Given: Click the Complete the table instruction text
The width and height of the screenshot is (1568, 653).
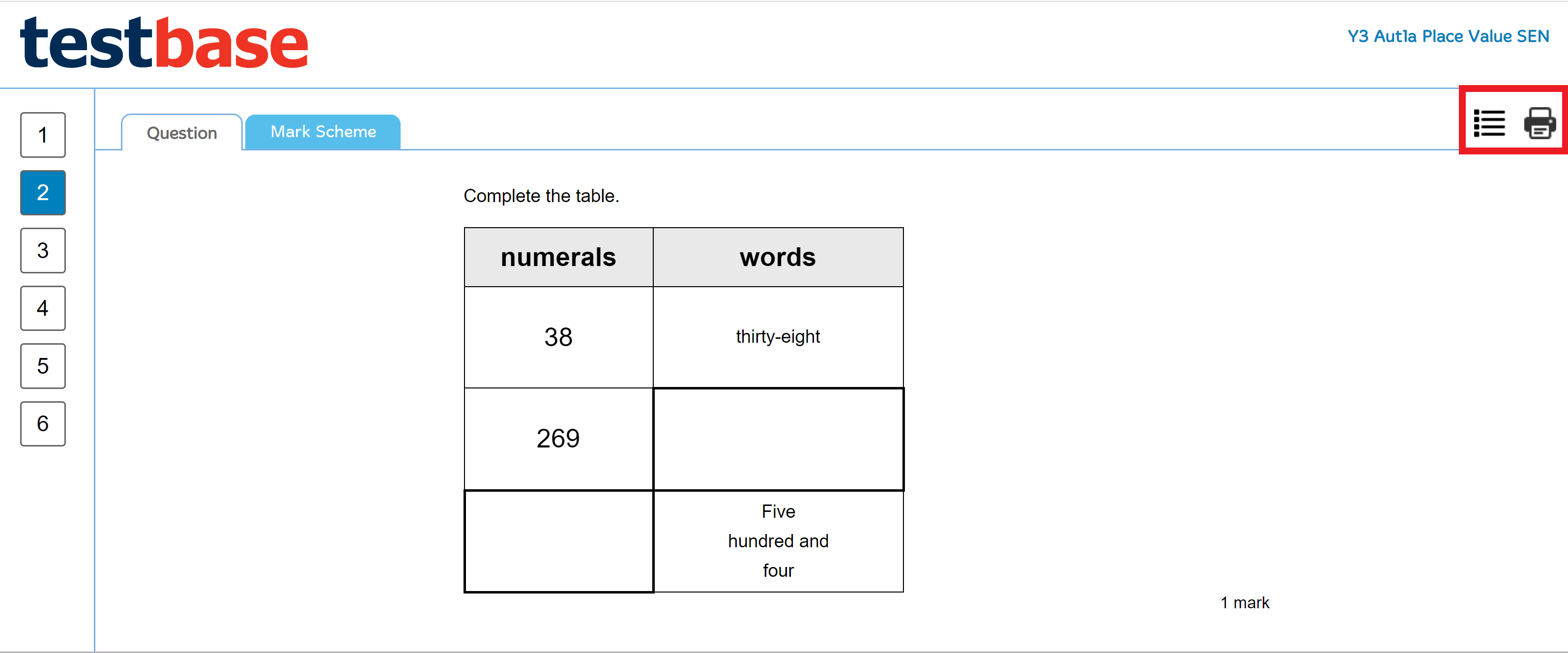Looking at the screenshot, I should (541, 196).
